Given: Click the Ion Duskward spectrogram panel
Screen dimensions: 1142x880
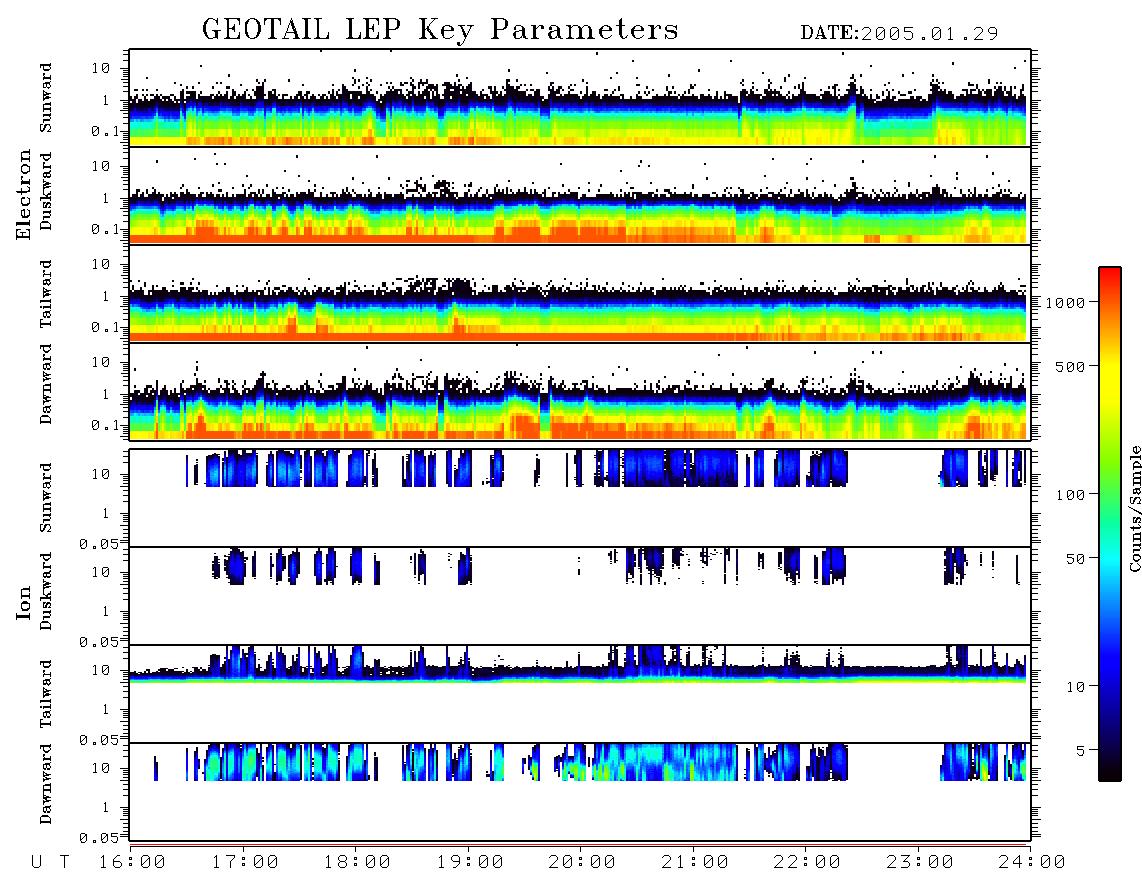Looking at the screenshot, I should (x=580, y=596).
